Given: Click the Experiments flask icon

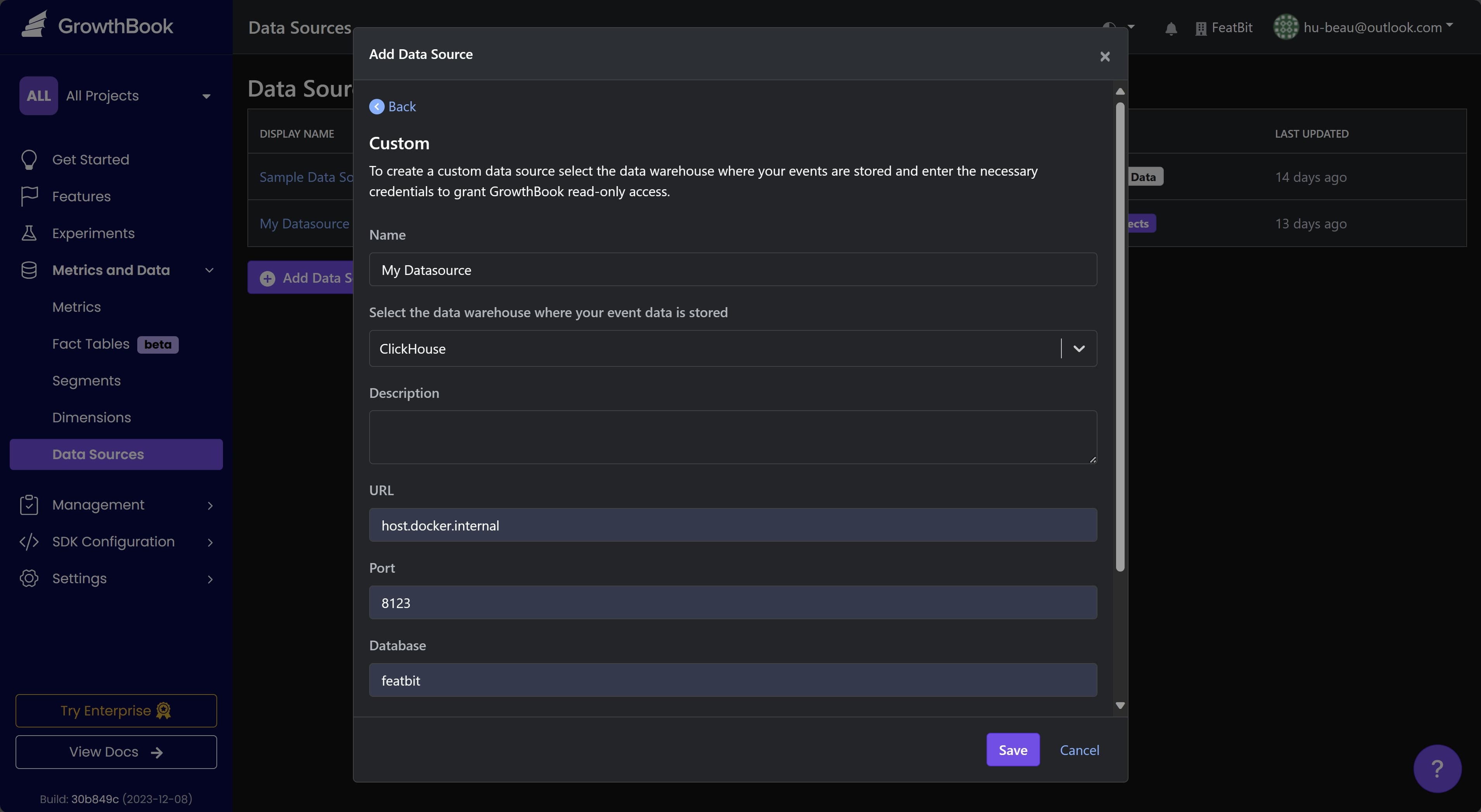Looking at the screenshot, I should pos(29,233).
